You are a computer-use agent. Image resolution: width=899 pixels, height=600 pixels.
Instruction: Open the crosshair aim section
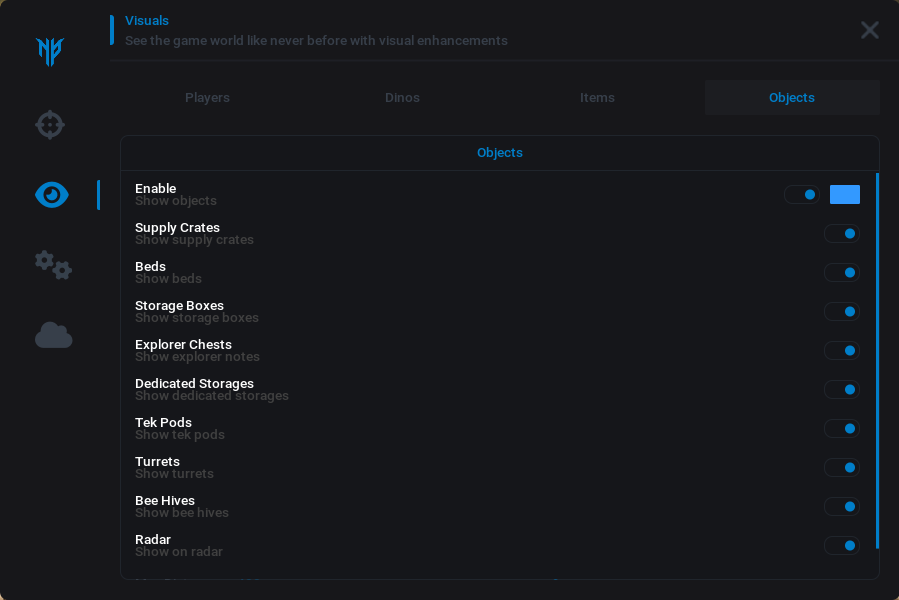50,125
